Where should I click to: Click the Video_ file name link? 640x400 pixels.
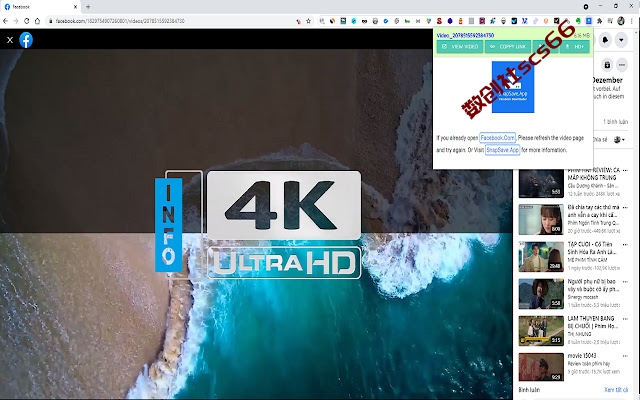point(465,36)
